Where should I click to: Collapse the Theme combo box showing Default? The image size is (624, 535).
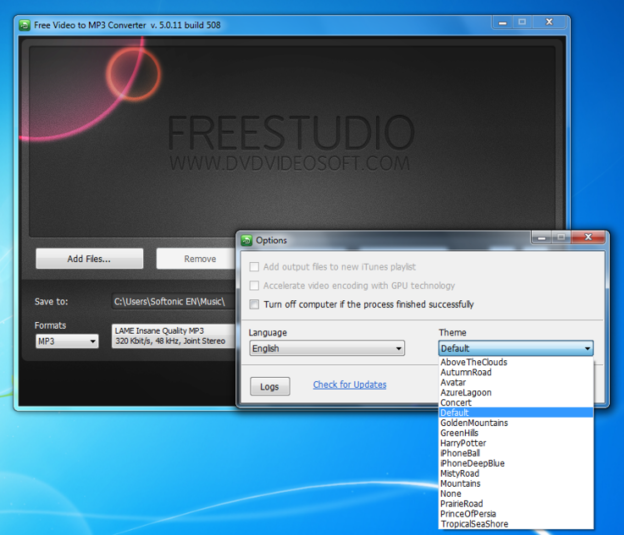pyautogui.click(x=516, y=348)
